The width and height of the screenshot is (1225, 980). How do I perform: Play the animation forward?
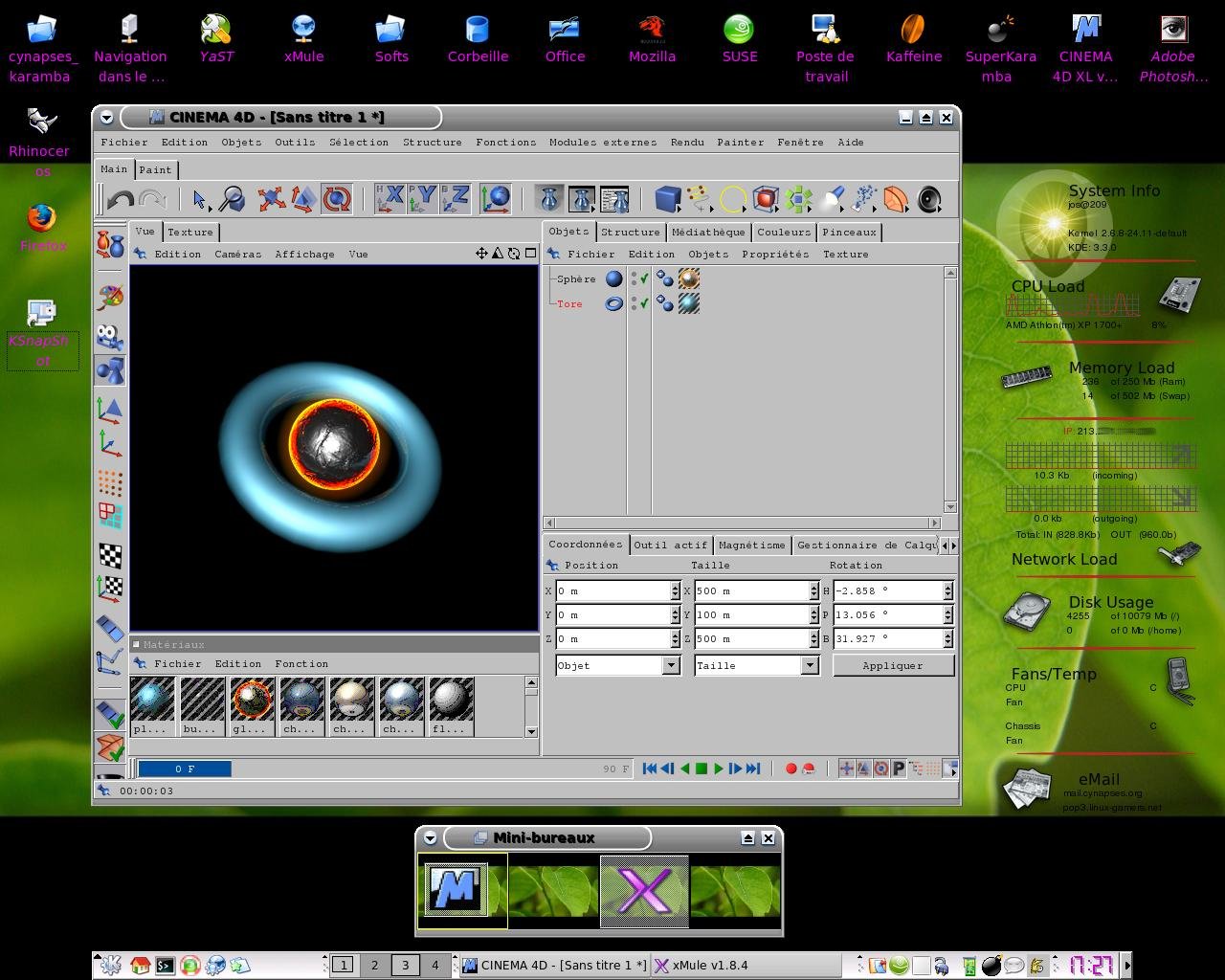(x=719, y=768)
